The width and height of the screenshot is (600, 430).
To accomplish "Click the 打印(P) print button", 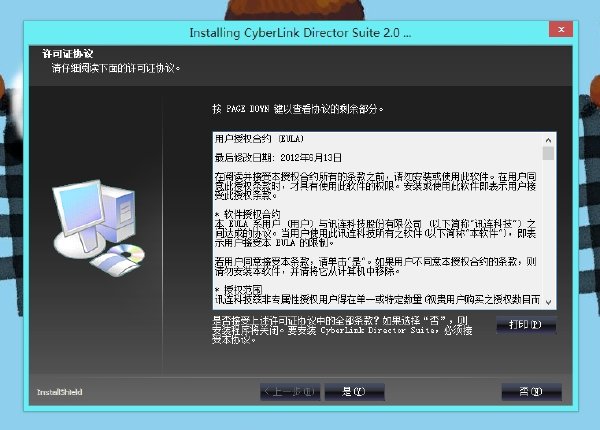I will pos(526,325).
